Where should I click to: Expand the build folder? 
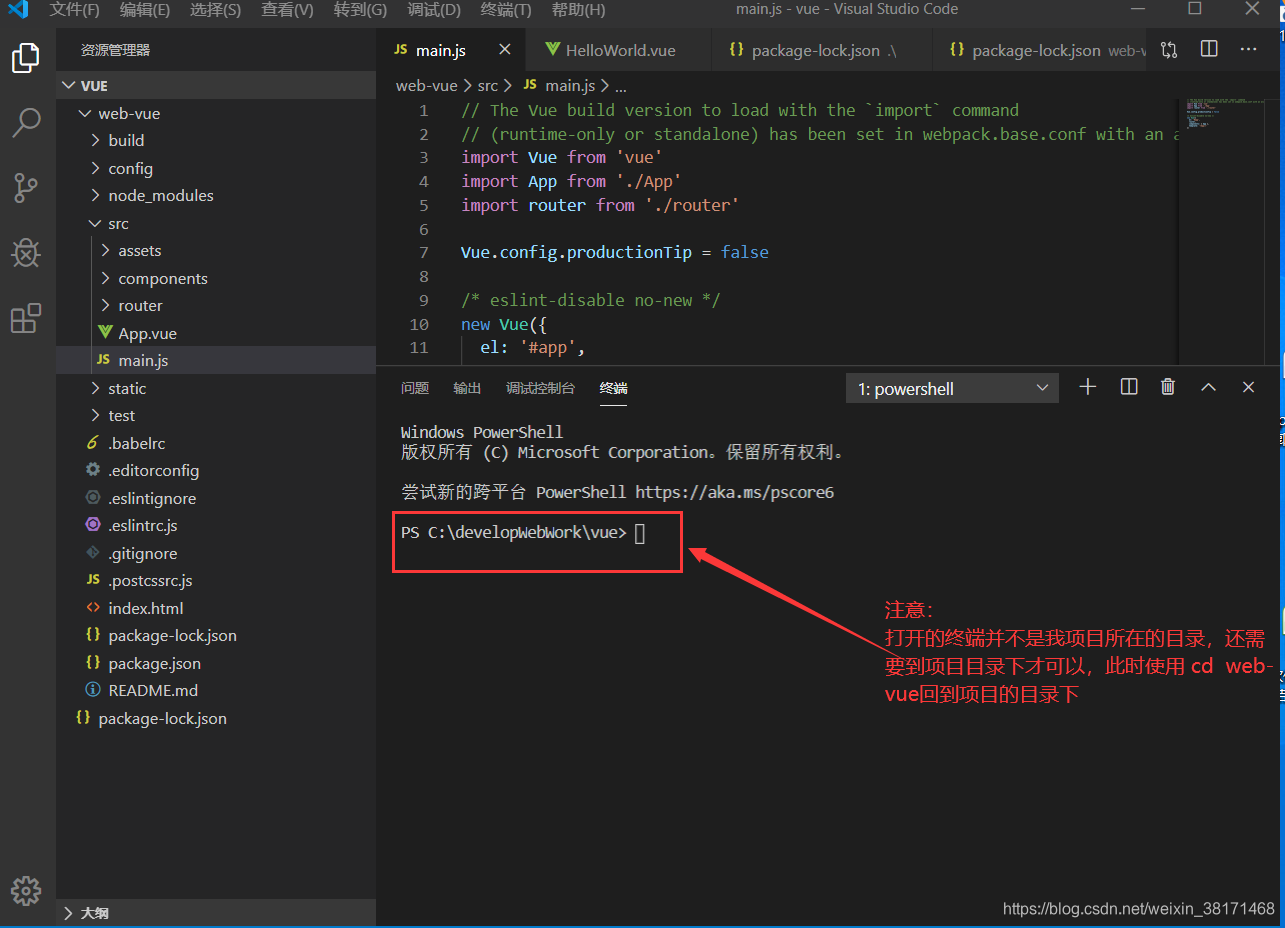tap(216, 141)
